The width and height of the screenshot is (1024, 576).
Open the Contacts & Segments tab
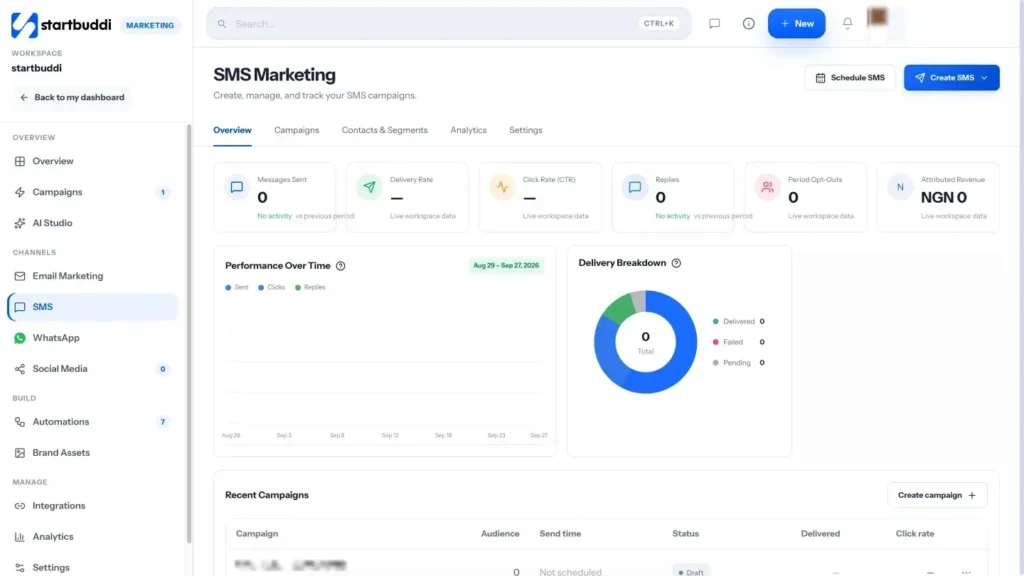click(385, 130)
